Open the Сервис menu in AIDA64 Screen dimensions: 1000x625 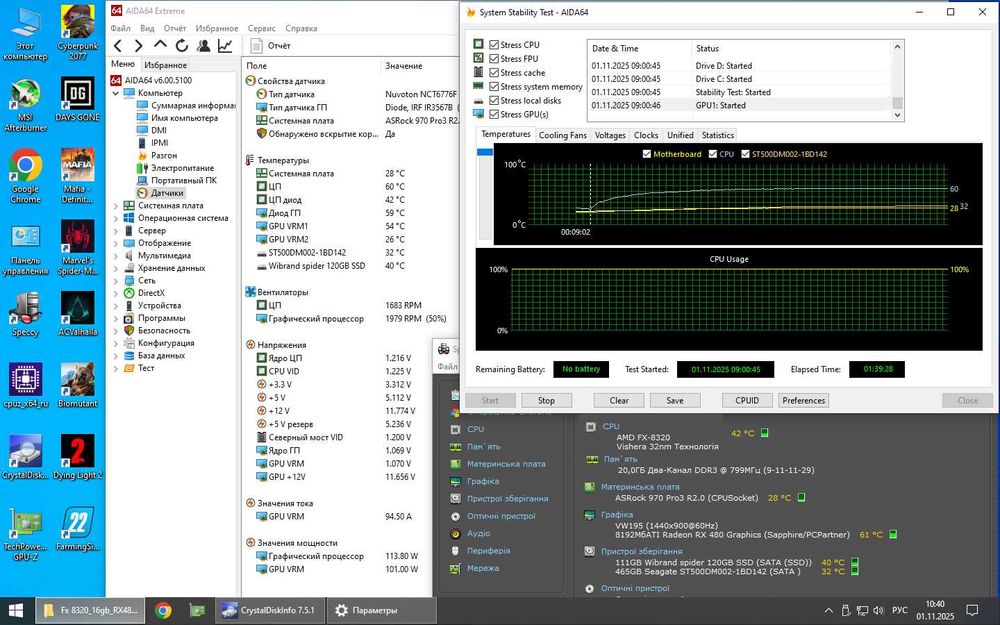click(261, 29)
